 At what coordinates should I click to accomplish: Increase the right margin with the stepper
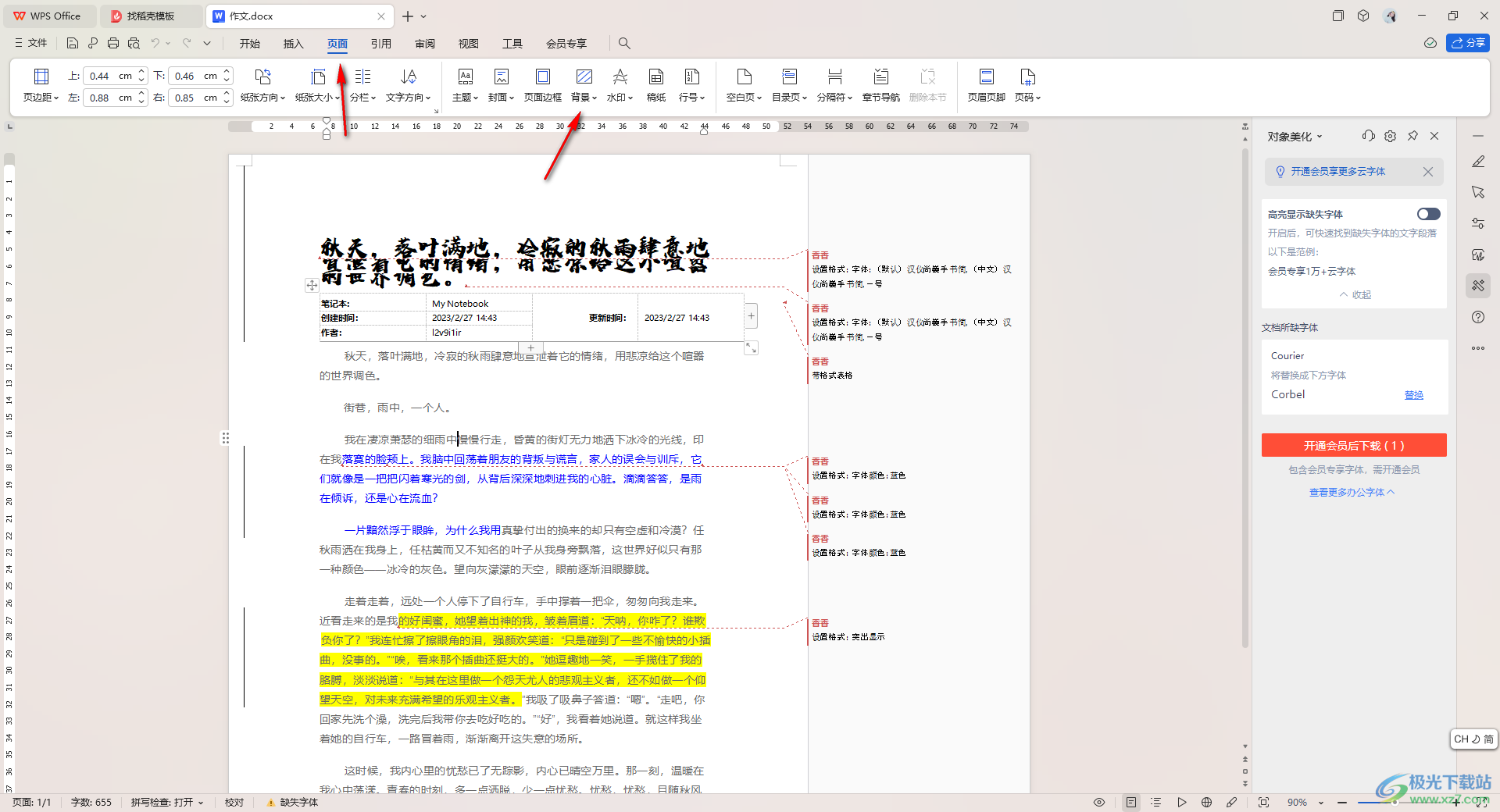point(227,94)
